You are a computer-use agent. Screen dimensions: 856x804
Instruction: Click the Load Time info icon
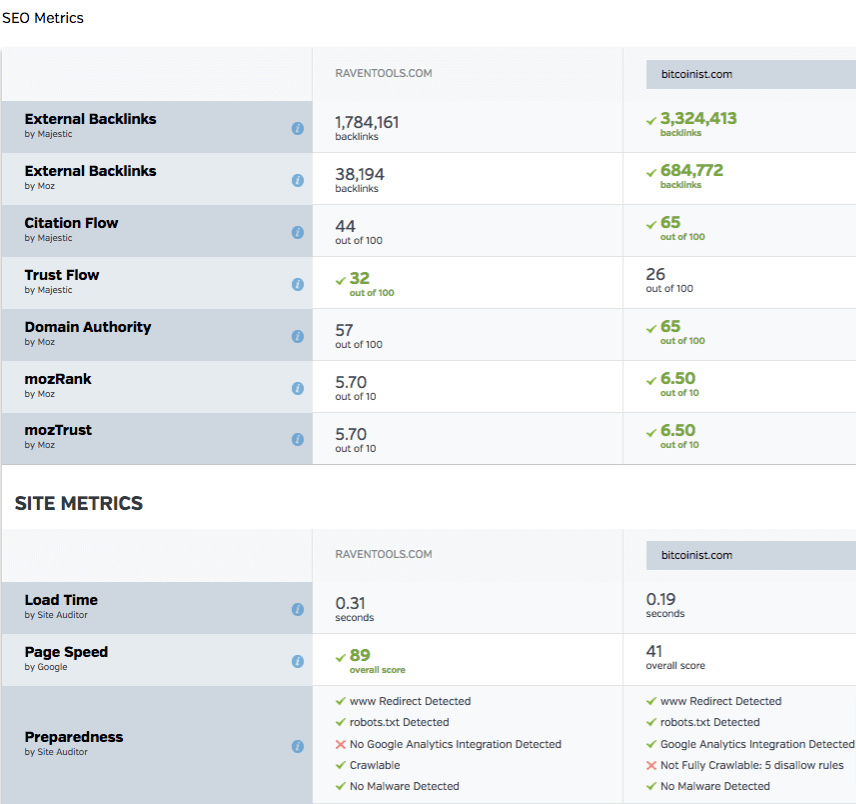tap(297, 608)
